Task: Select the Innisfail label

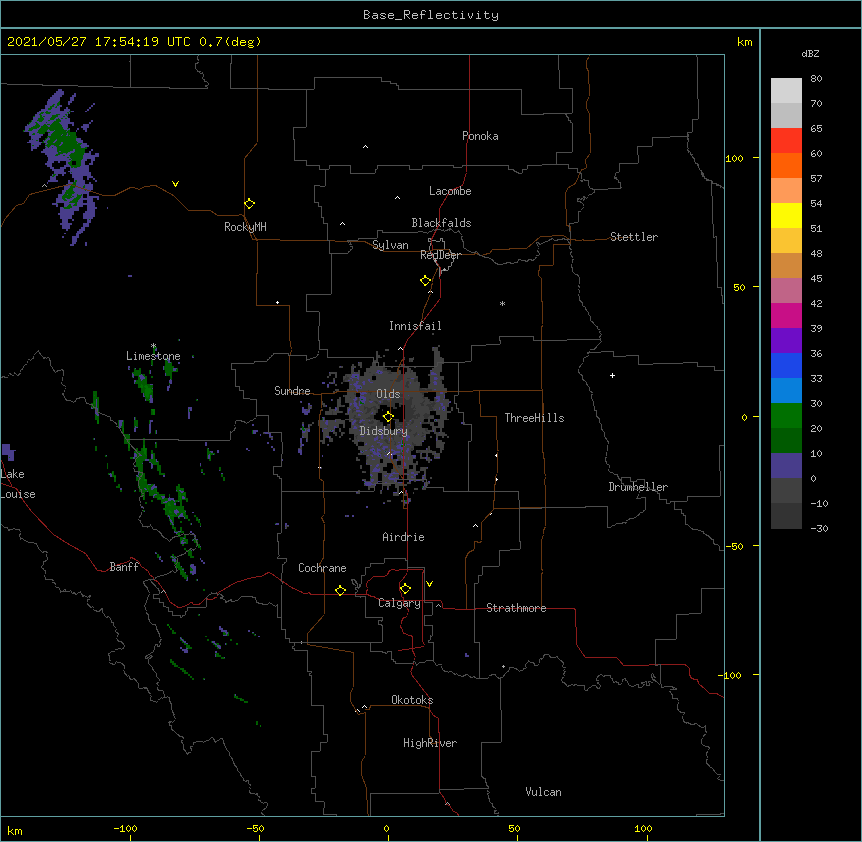Action: point(415,326)
